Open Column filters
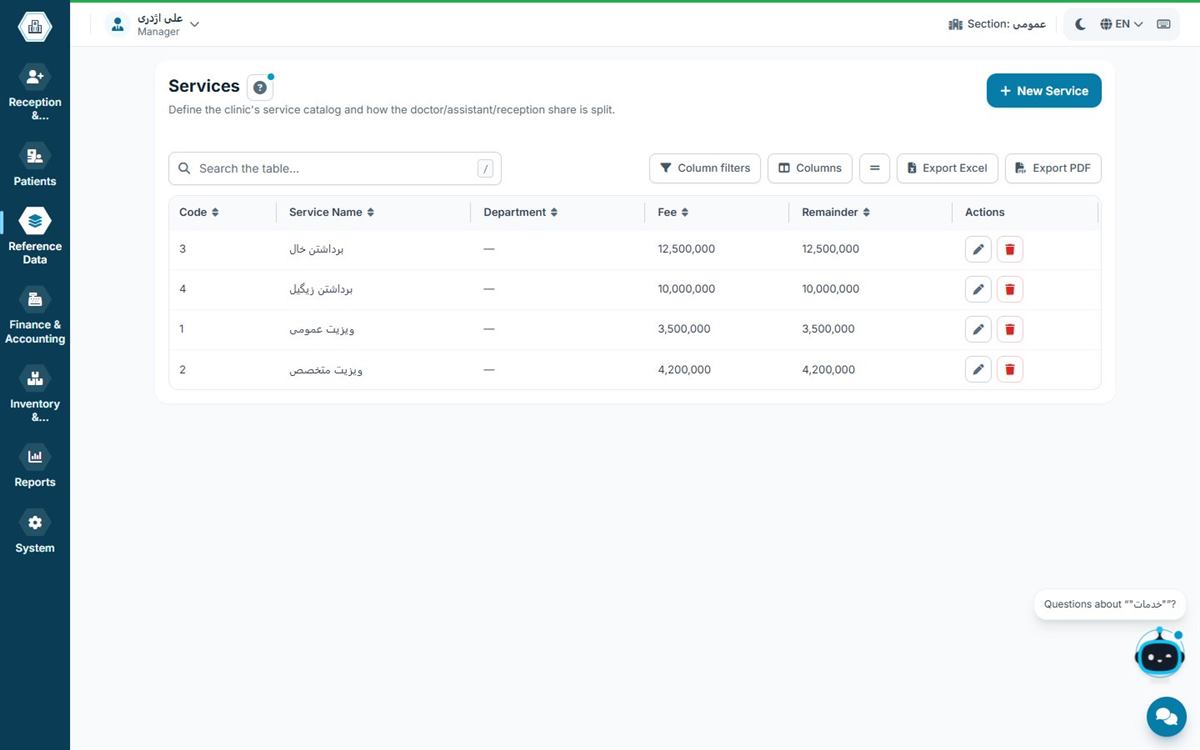The height and width of the screenshot is (750, 1200). [705, 168]
